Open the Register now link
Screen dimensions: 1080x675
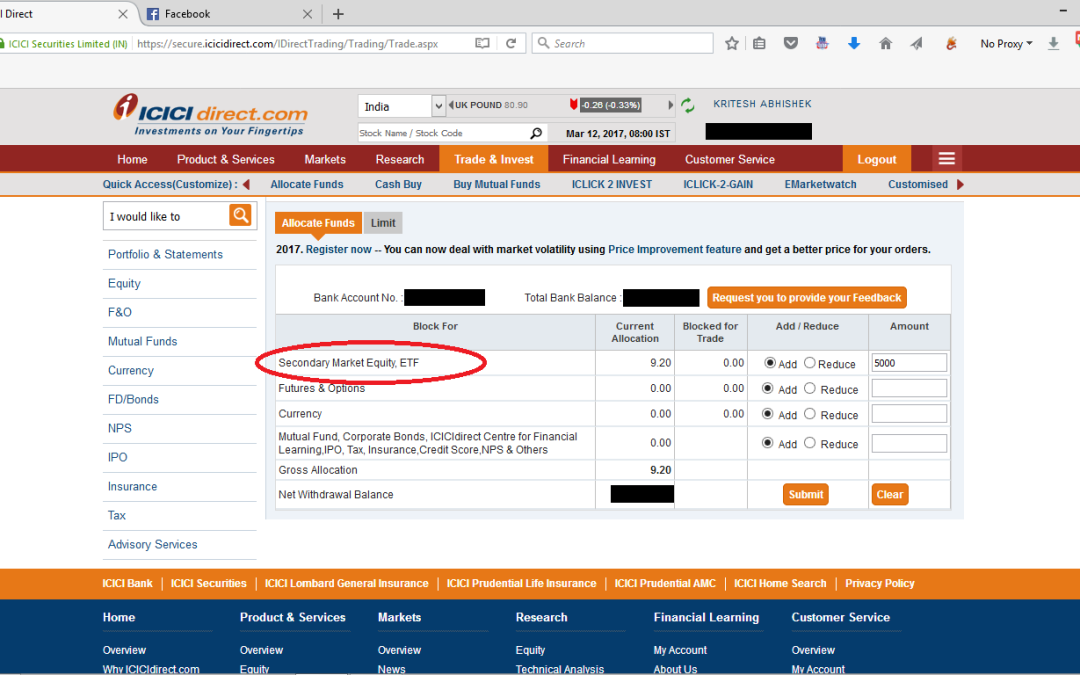click(x=339, y=249)
